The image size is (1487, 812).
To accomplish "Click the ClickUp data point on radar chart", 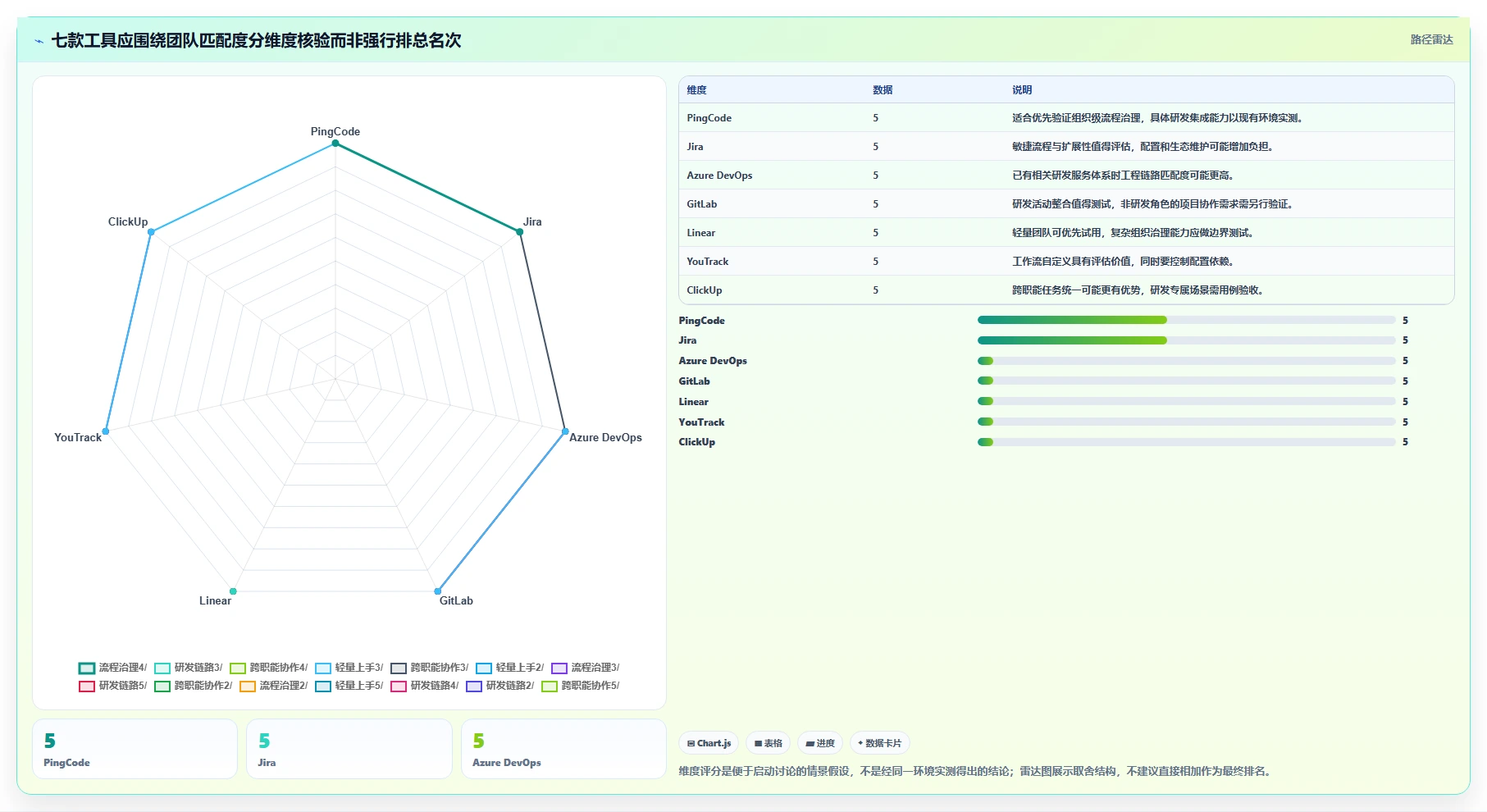I will (x=151, y=232).
